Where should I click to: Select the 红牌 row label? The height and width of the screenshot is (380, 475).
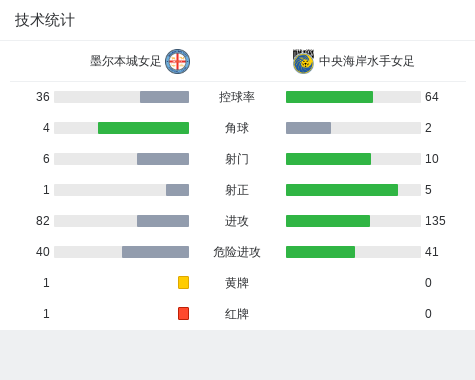click(237, 314)
